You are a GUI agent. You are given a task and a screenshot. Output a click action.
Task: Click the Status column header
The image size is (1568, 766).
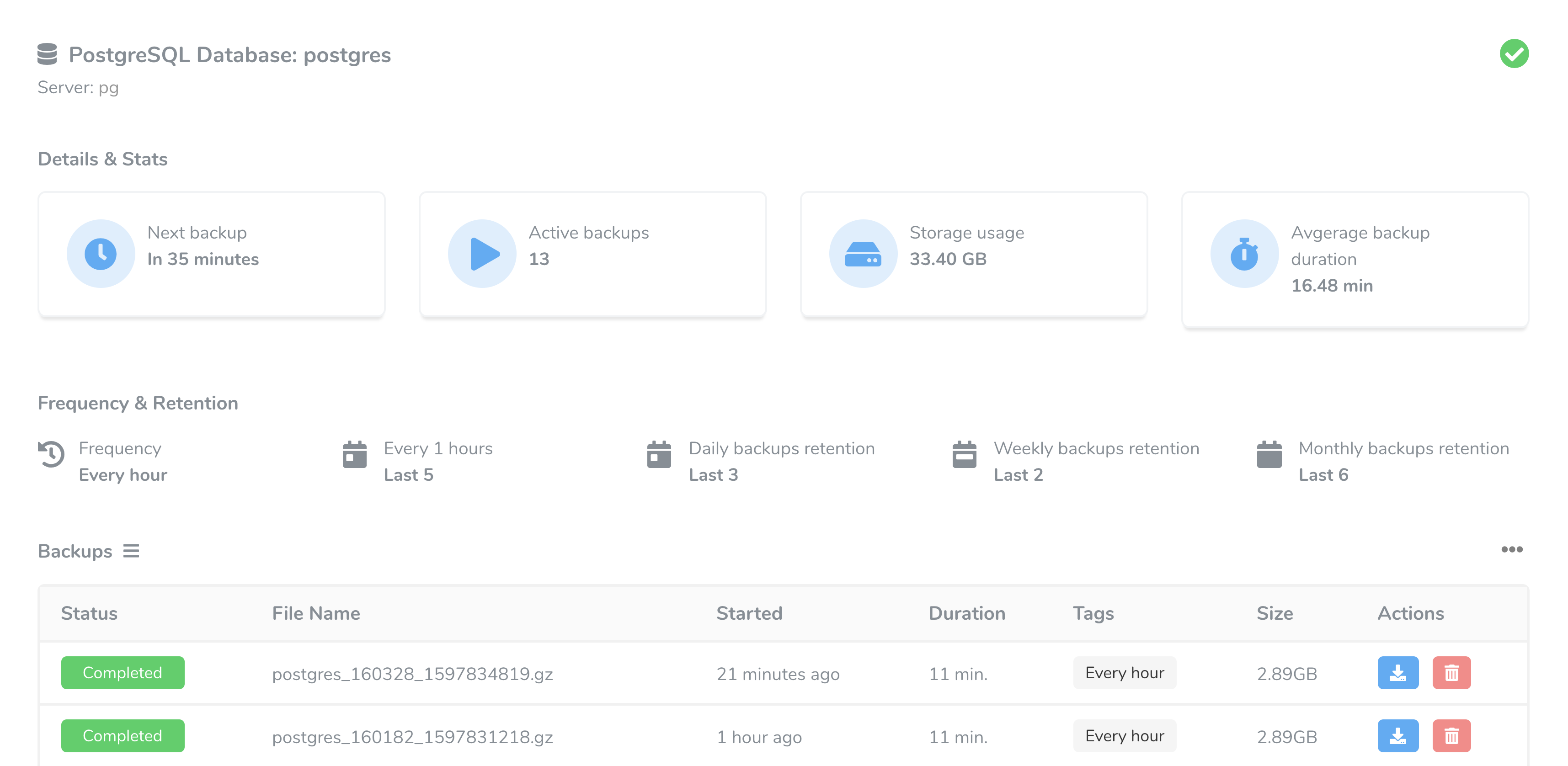point(89,613)
